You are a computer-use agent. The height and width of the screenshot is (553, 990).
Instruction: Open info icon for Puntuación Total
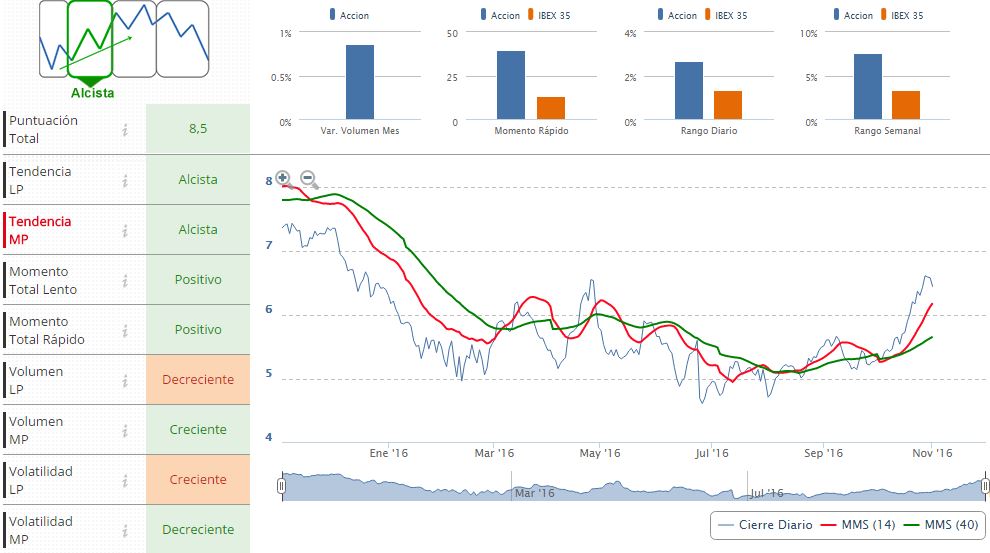click(125, 130)
